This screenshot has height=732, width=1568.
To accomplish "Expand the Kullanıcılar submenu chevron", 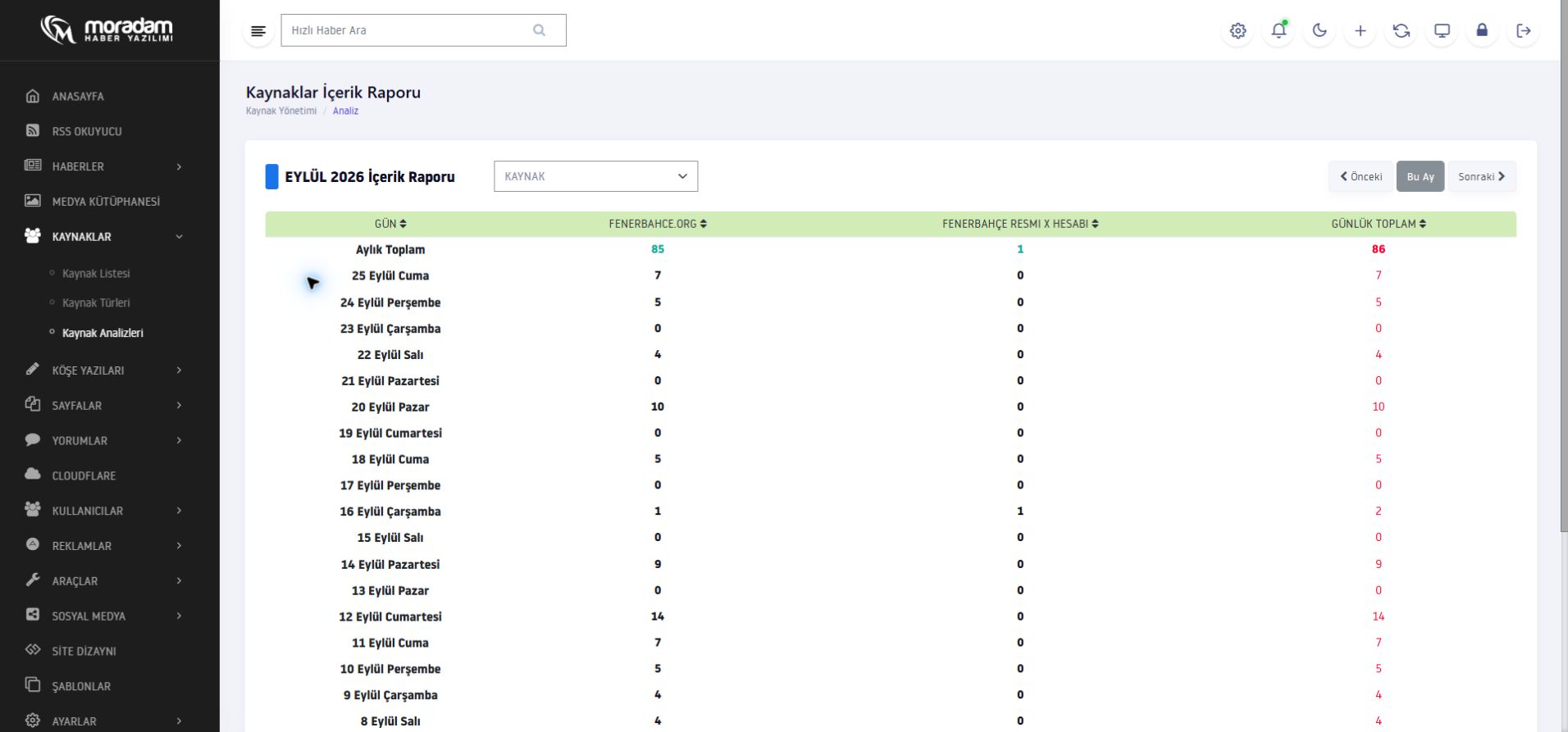I will [179, 511].
